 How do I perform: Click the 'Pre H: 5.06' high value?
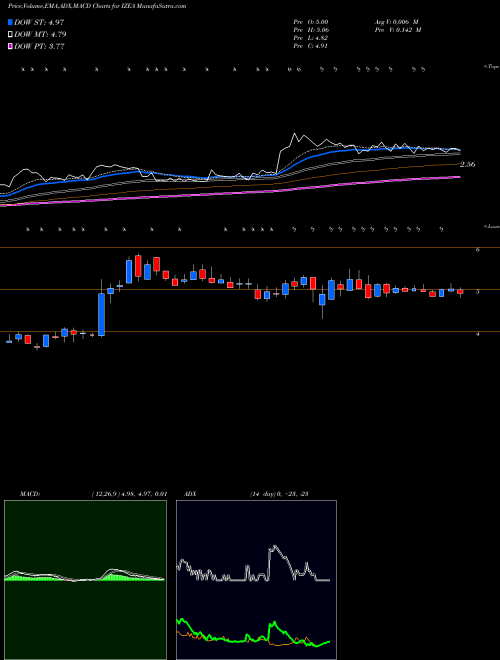(311, 30)
